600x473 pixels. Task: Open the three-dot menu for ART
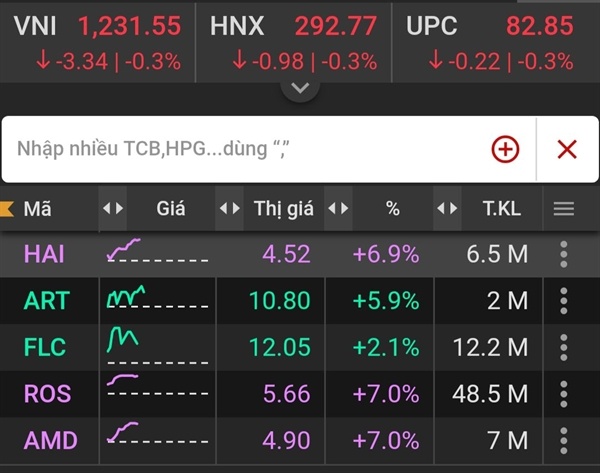click(564, 301)
